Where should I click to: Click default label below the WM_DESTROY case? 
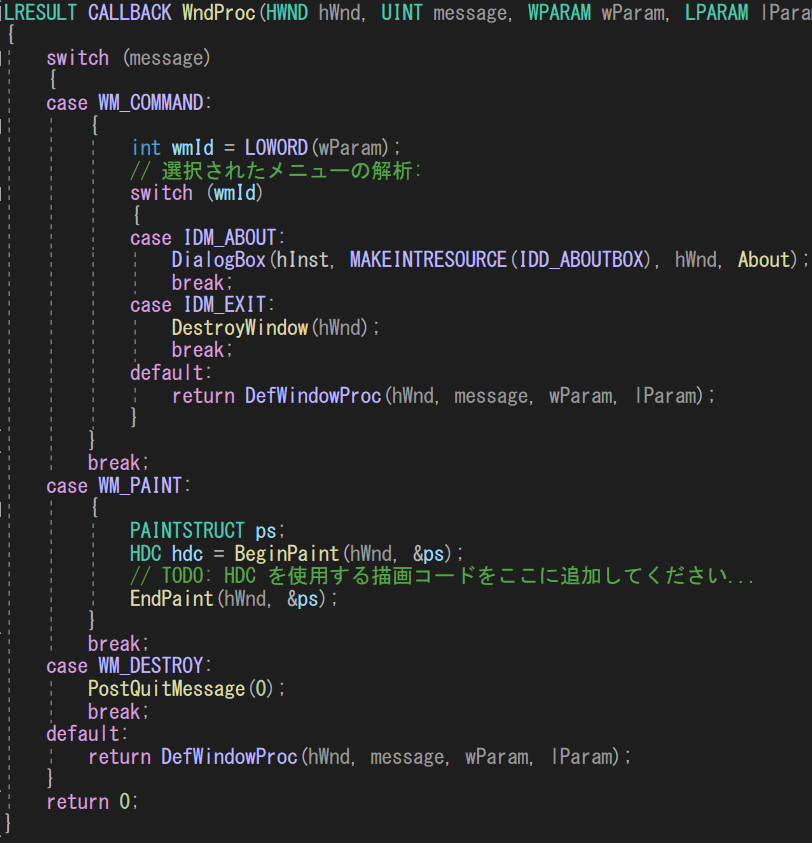click(x=83, y=734)
